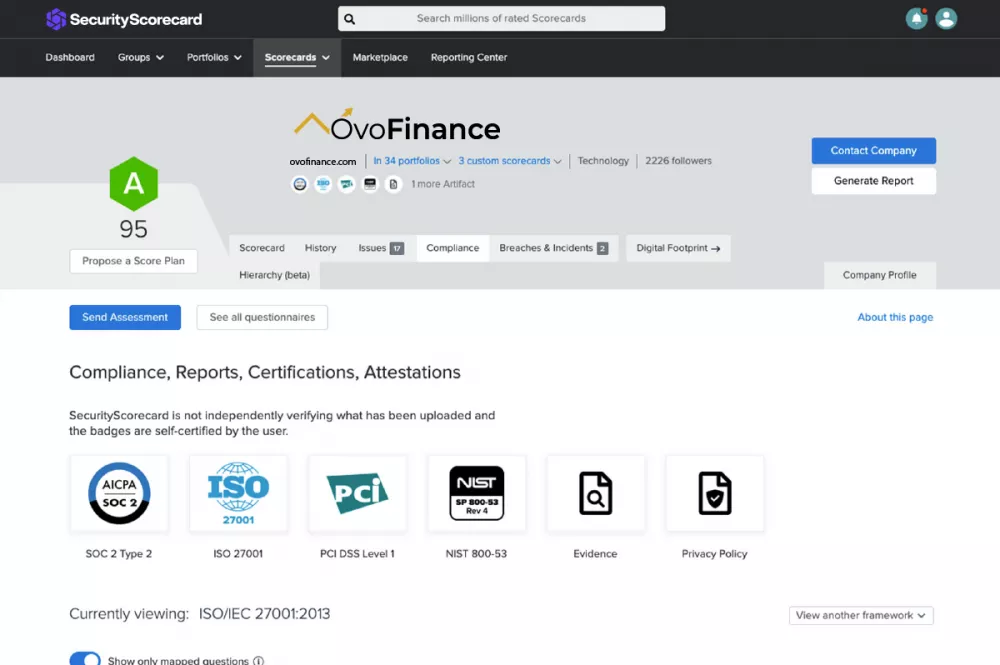
Task: Click the Generate Report button
Action: coord(874,181)
